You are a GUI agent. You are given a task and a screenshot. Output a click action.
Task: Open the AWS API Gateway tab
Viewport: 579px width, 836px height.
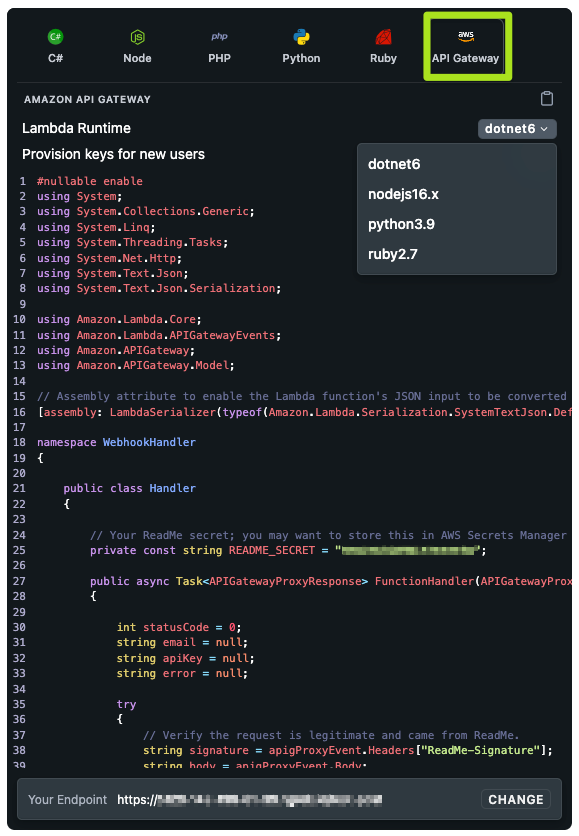pos(465,46)
